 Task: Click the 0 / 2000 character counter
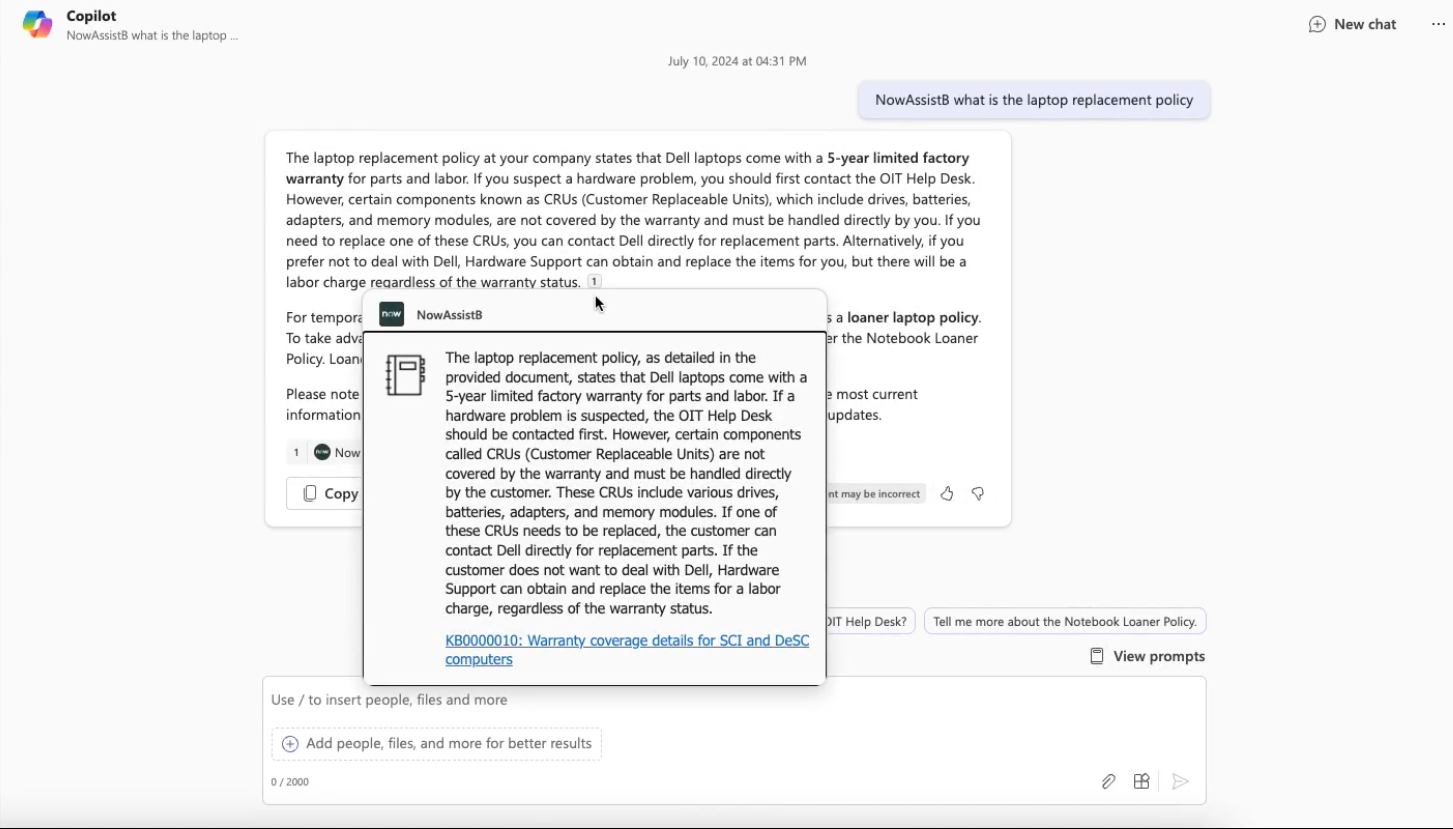tap(290, 782)
